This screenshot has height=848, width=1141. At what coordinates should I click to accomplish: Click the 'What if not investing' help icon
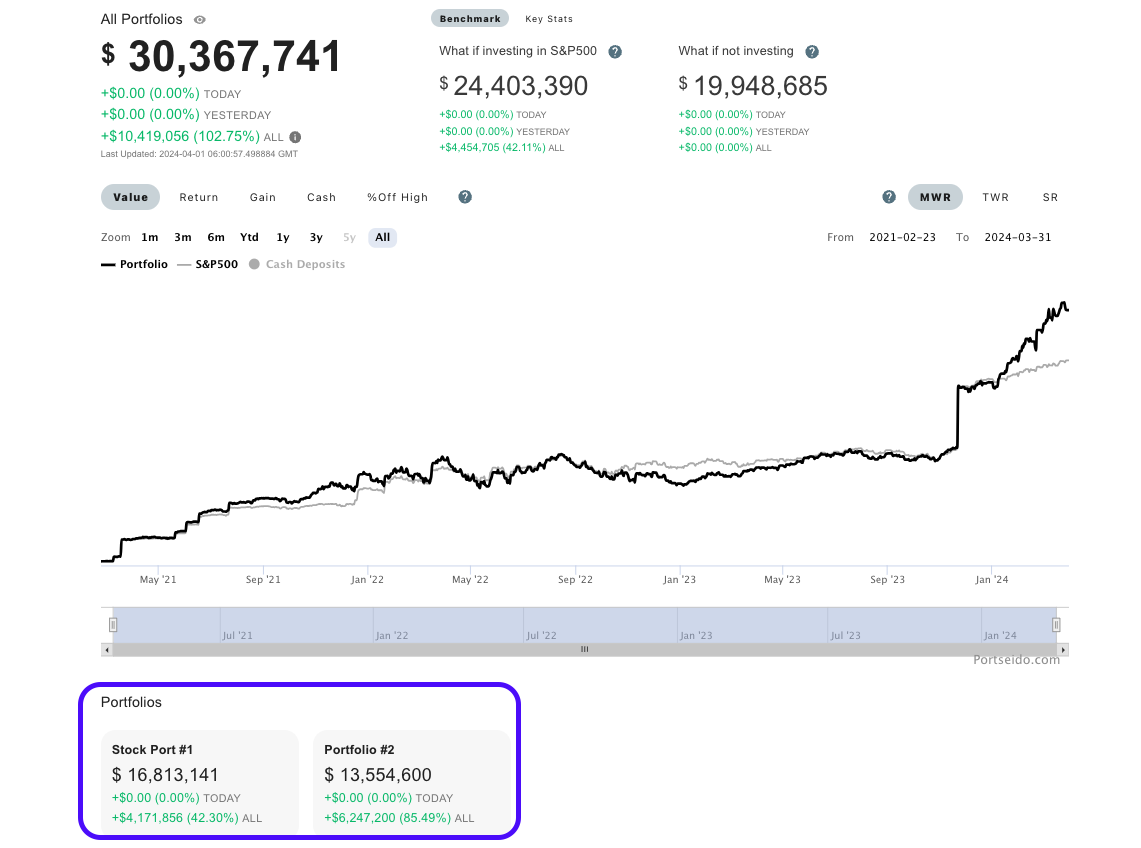pyautogui.click(x=812, y=52)
